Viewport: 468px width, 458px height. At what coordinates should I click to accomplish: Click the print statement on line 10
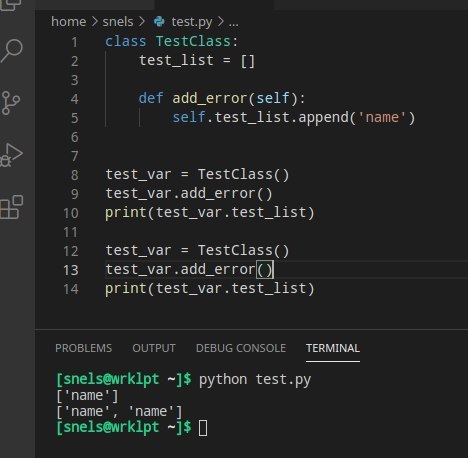pyautogui.click(x=210, y=213)
